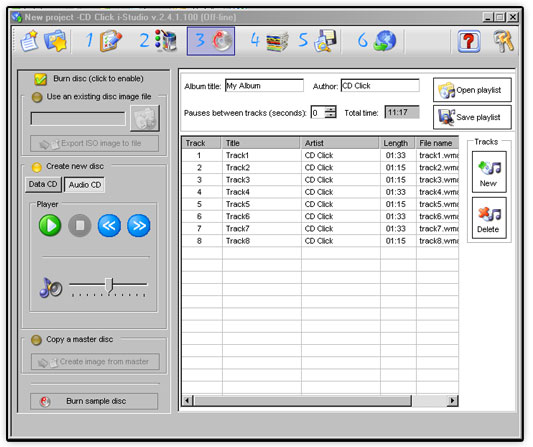Click file name track1.wma cell
Viewport: 533px width, 447px height.
pyautogui.click(x=439, y=156)
